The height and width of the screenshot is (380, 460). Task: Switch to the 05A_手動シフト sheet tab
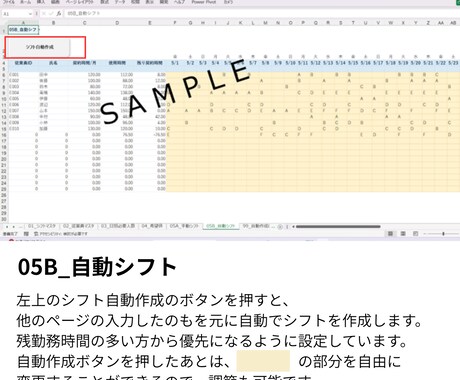184,226
